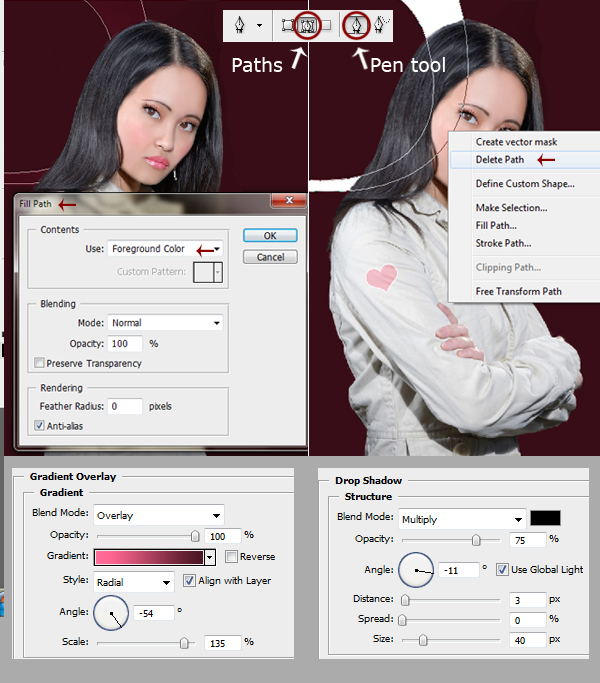
Task: Choose Delete Path from context menu
Action: pos(525,160)
